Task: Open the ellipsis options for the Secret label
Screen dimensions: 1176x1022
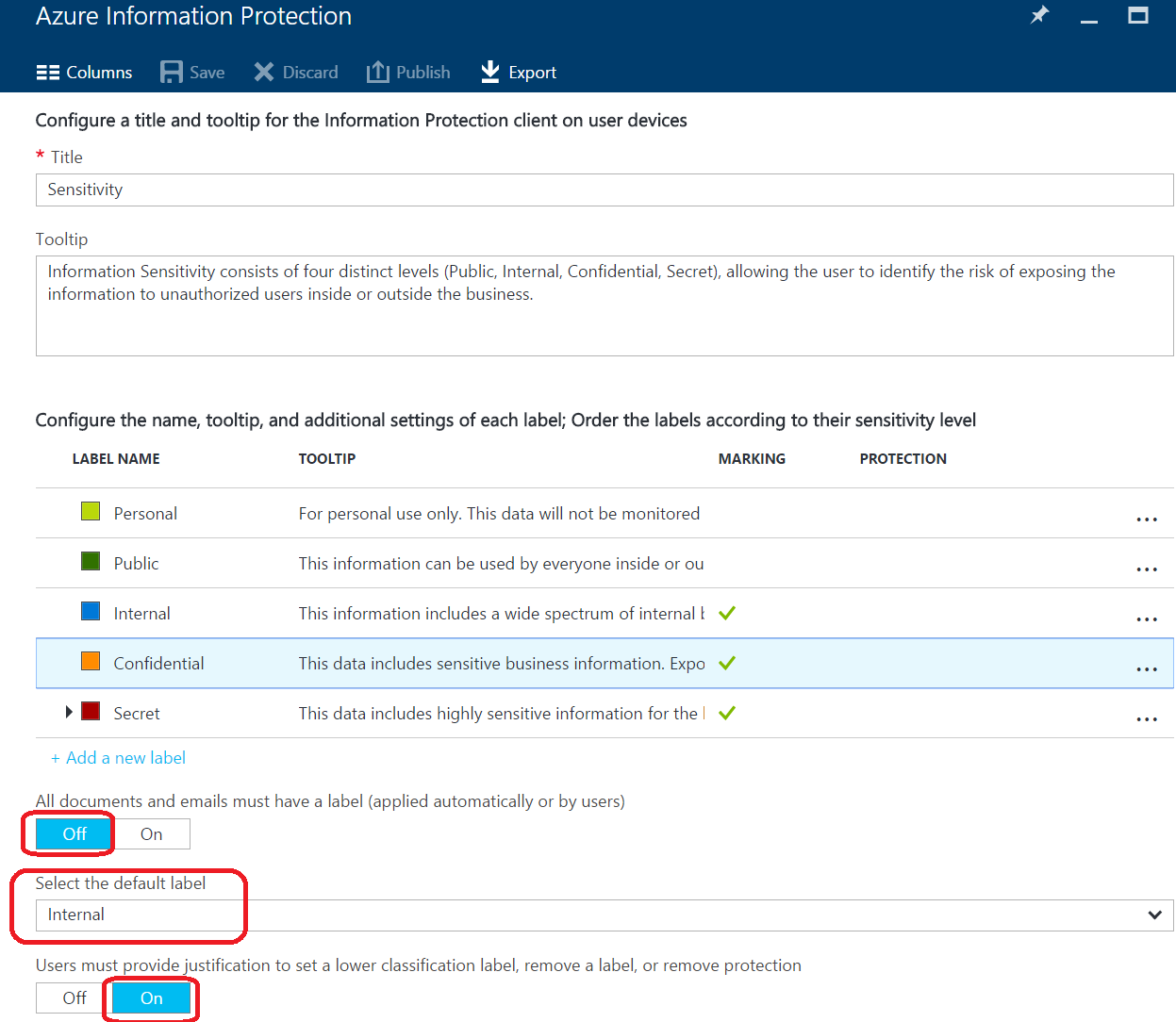Action: click(x=1146, y=718)
